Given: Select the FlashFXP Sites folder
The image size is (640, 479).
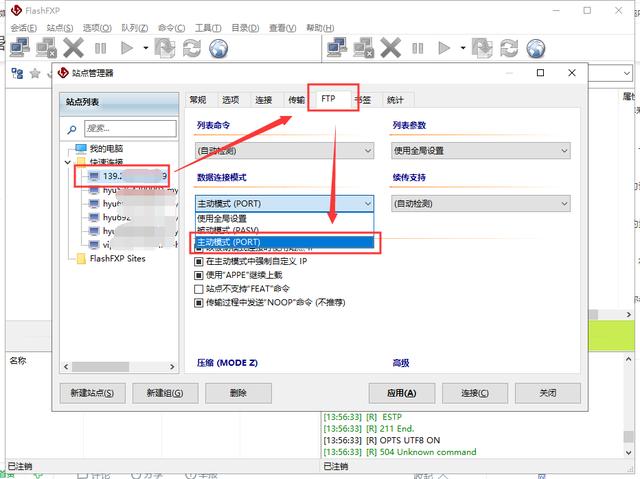Looking at the screenshot, I should pyautogui.click(x=117, y=259).
